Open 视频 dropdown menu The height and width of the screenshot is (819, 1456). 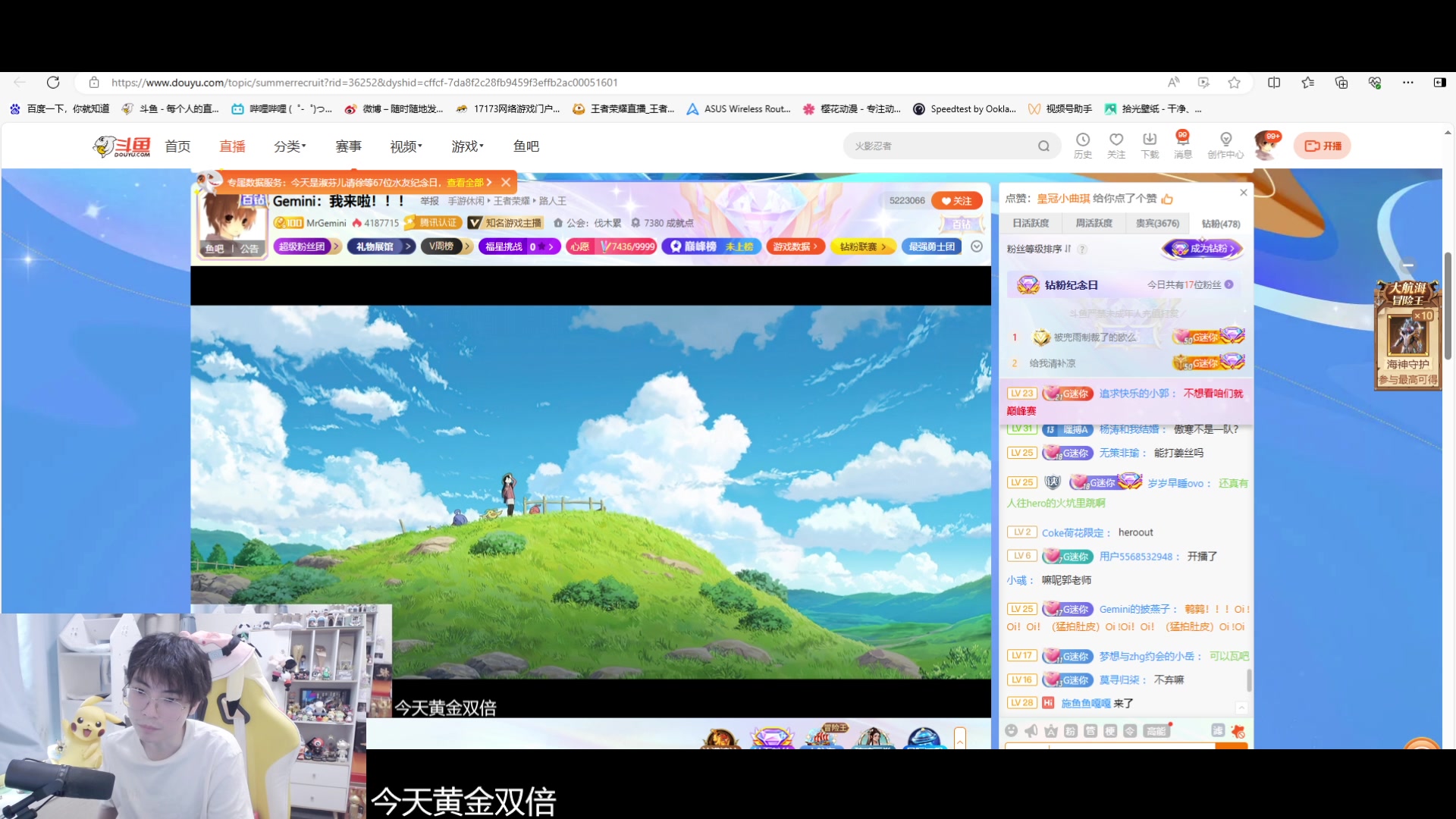tap(406, 146)
